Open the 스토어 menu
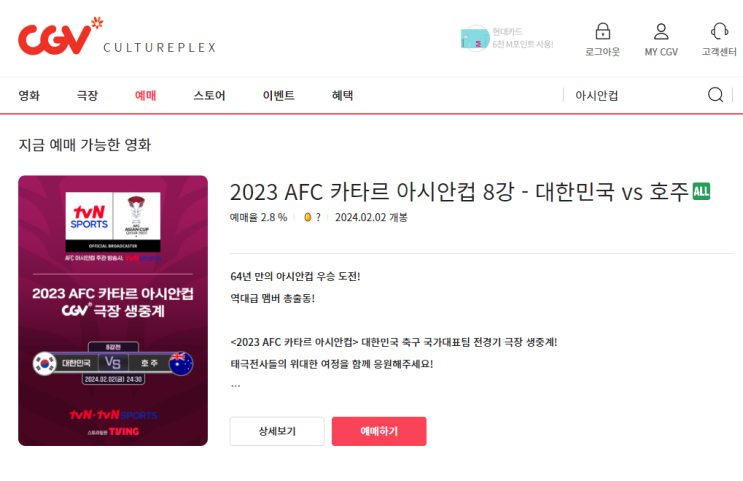The width and height of the screenshot is (743, 481). pos(209,95)
